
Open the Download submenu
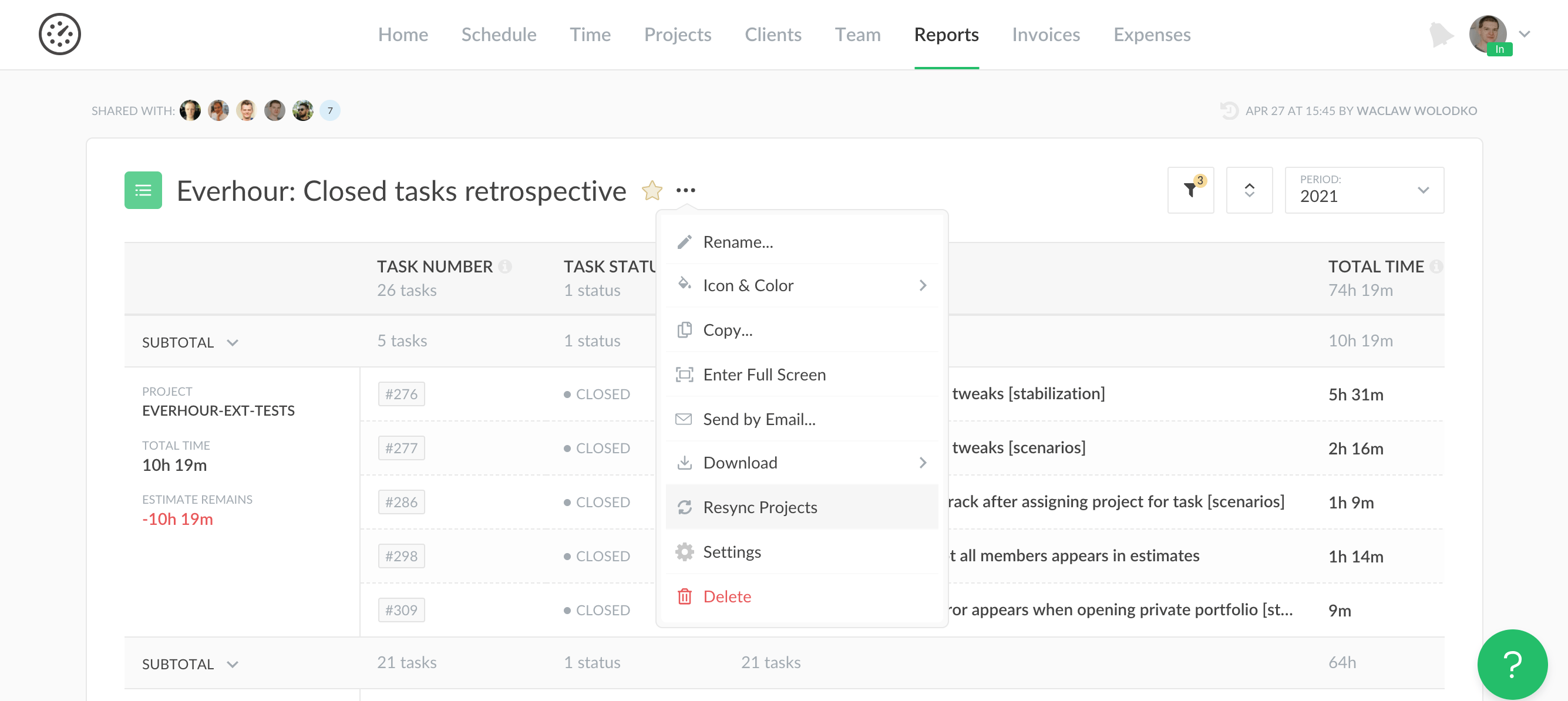coord(740,463)
